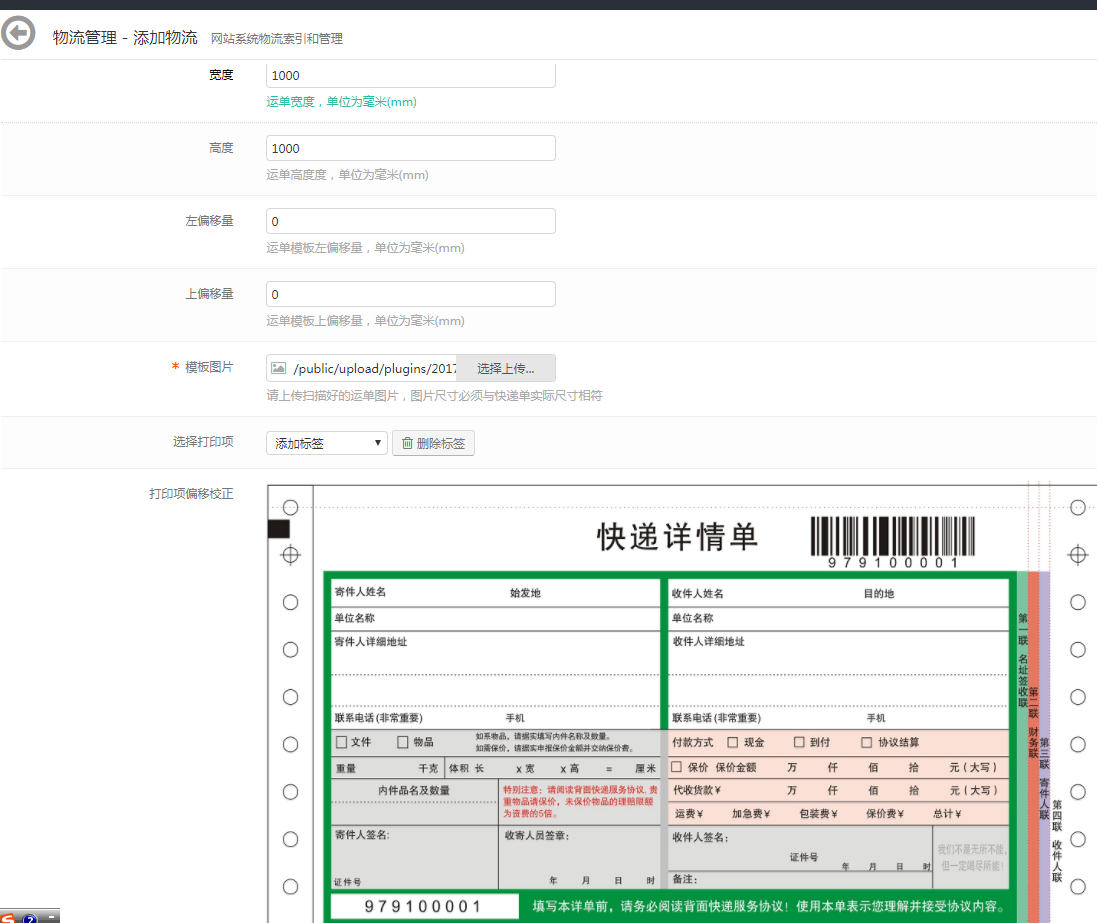Click the trash icon on 删除标签
This screenshot has width=1097, height=923.
pyautogui.click(x=407, y=443)
